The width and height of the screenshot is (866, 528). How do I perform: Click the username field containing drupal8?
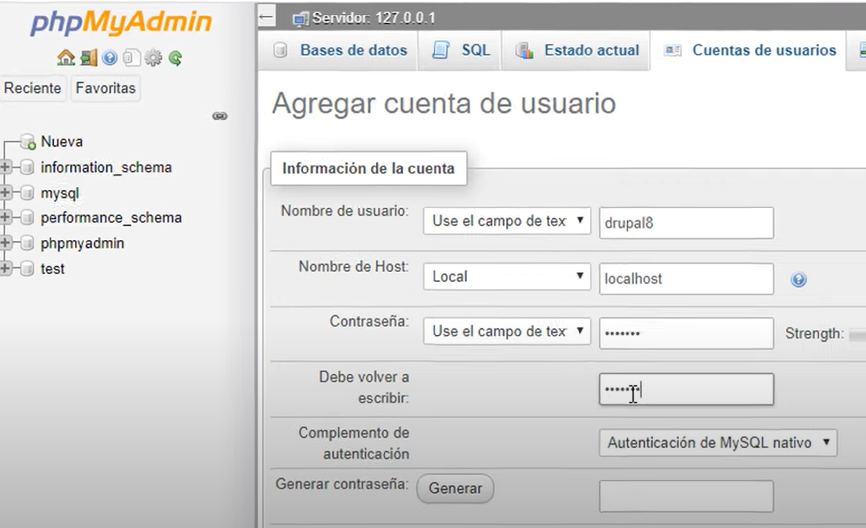coord(687,223)
